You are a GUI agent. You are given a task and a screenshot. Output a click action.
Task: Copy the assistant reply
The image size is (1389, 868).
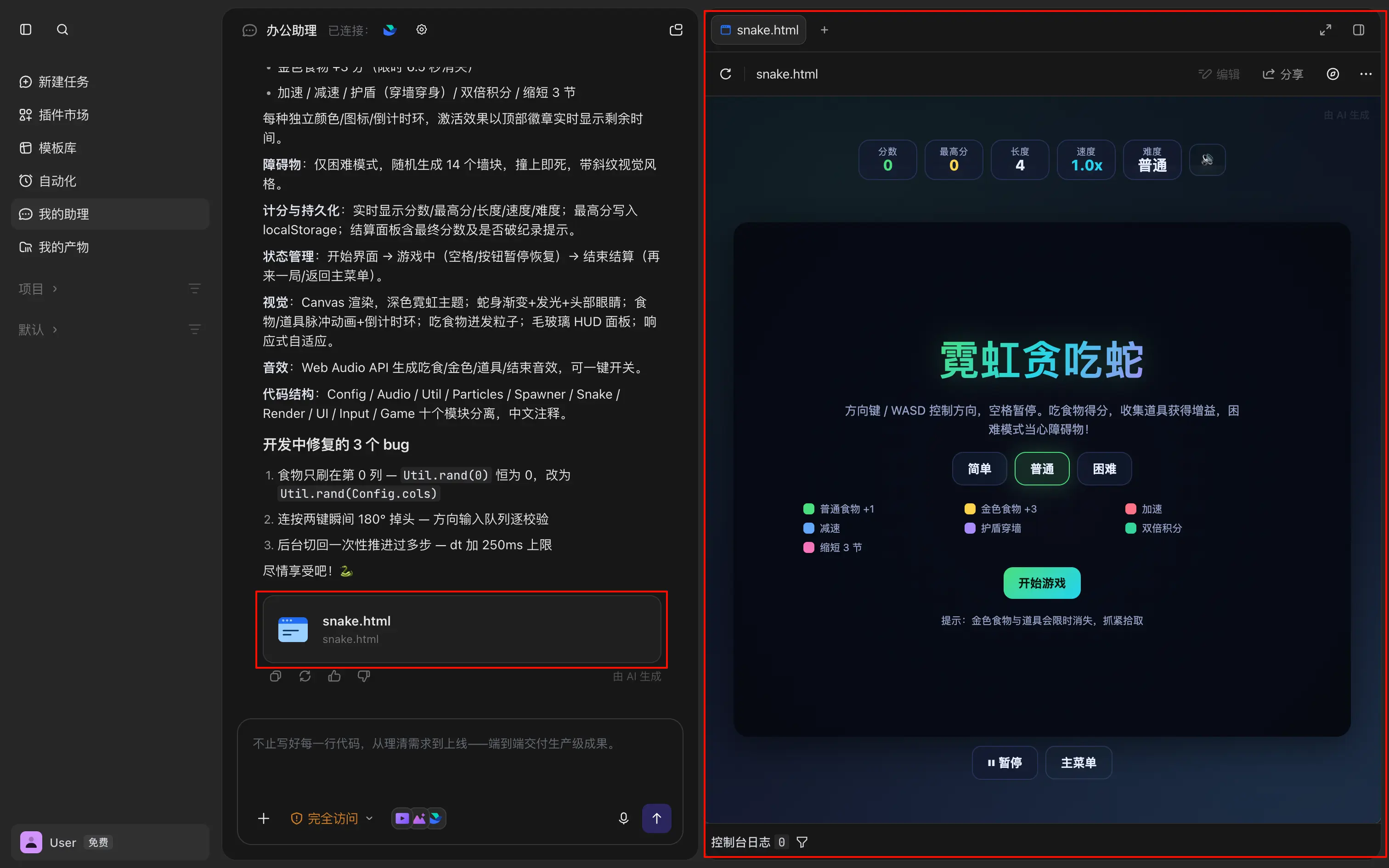(276, 676)
